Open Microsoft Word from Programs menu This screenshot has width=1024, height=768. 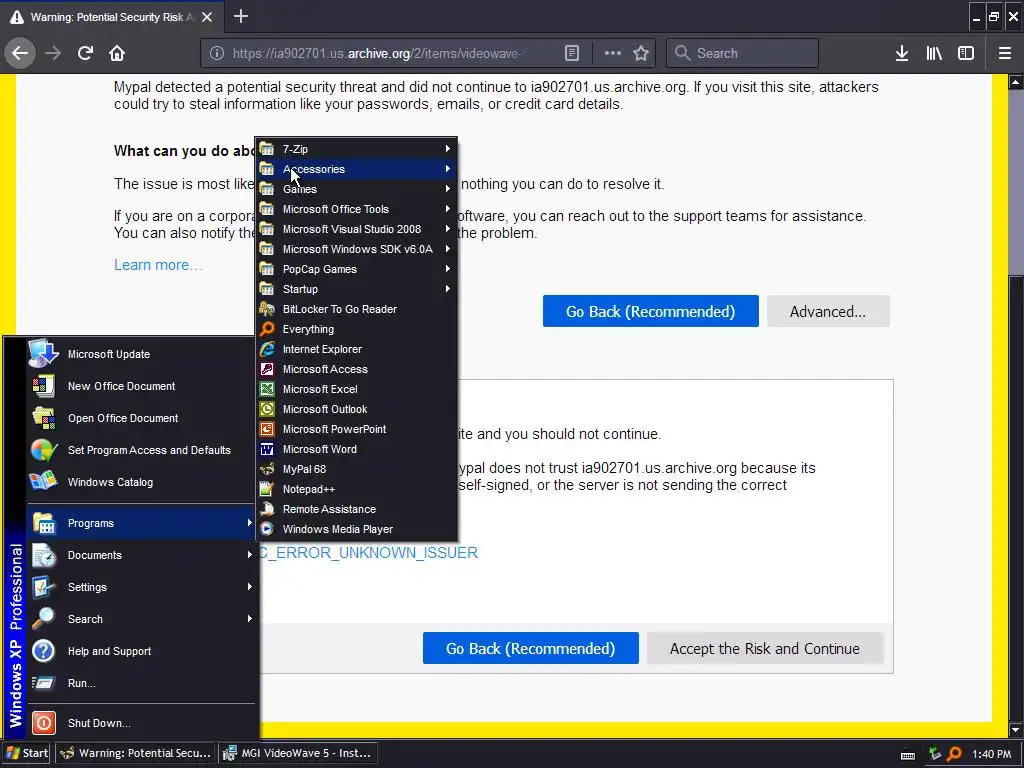[x=357, y=449]
